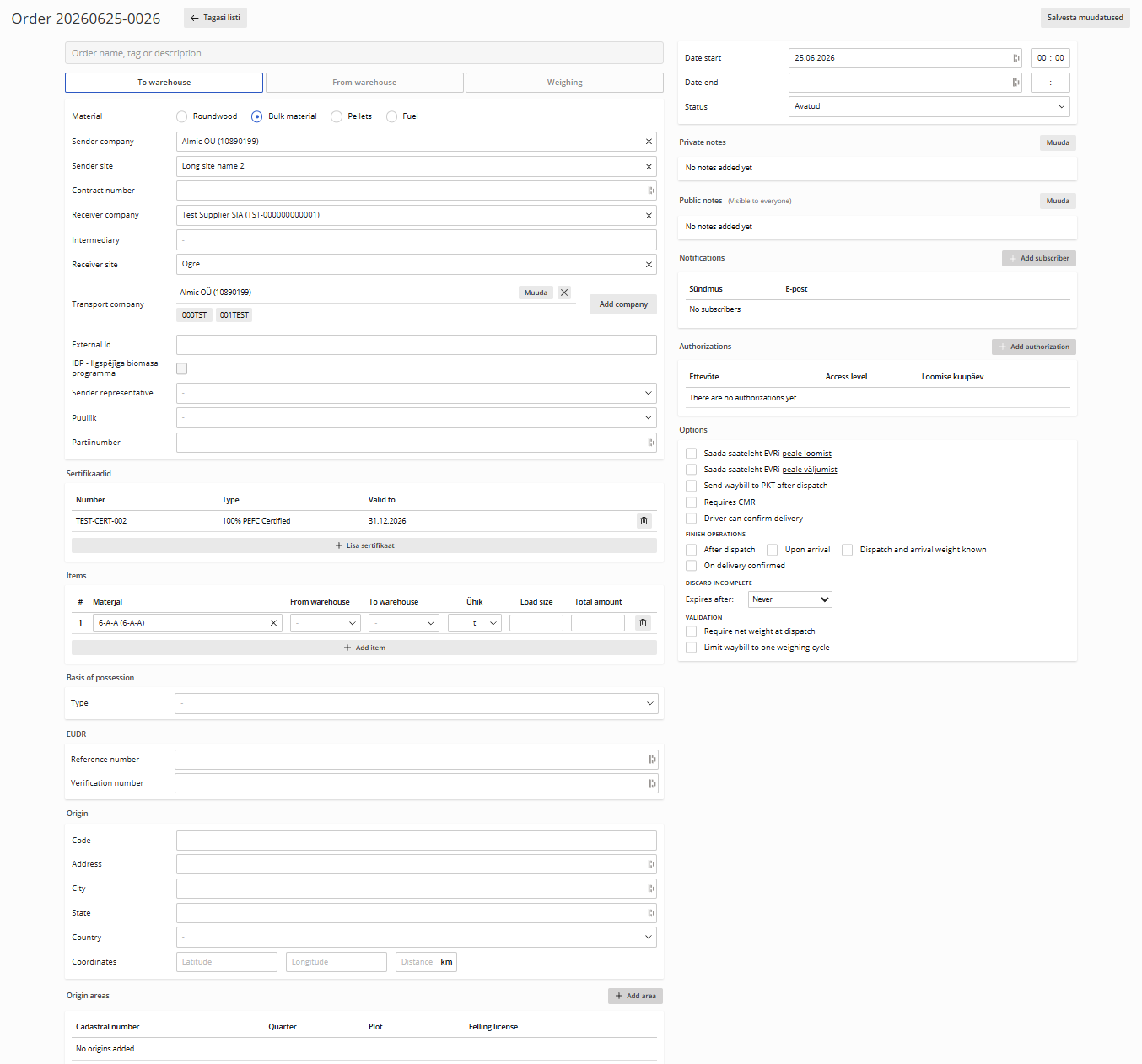
Task: Clear the 6-A-A material selection
Action: pyautogui.click(x=273, y=623)
